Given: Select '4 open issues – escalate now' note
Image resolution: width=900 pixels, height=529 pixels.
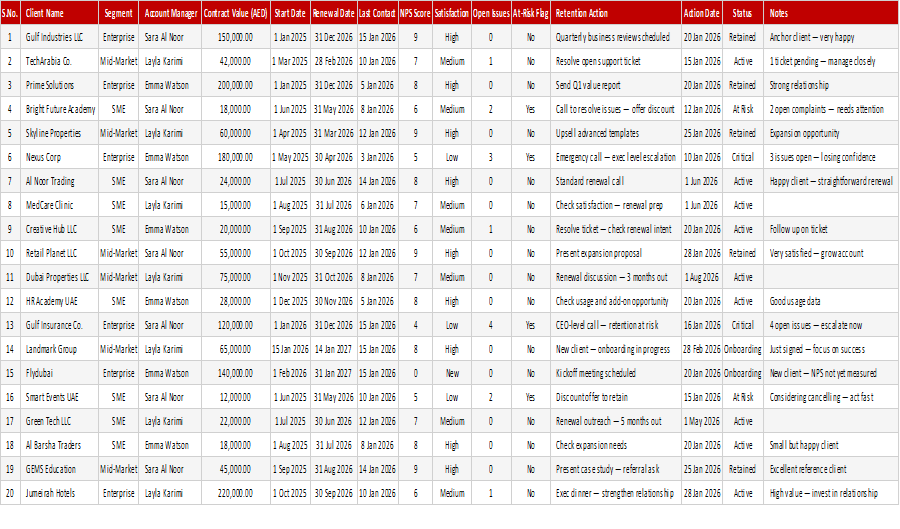Looking at the screenshot, I should [x=831, y=325].
